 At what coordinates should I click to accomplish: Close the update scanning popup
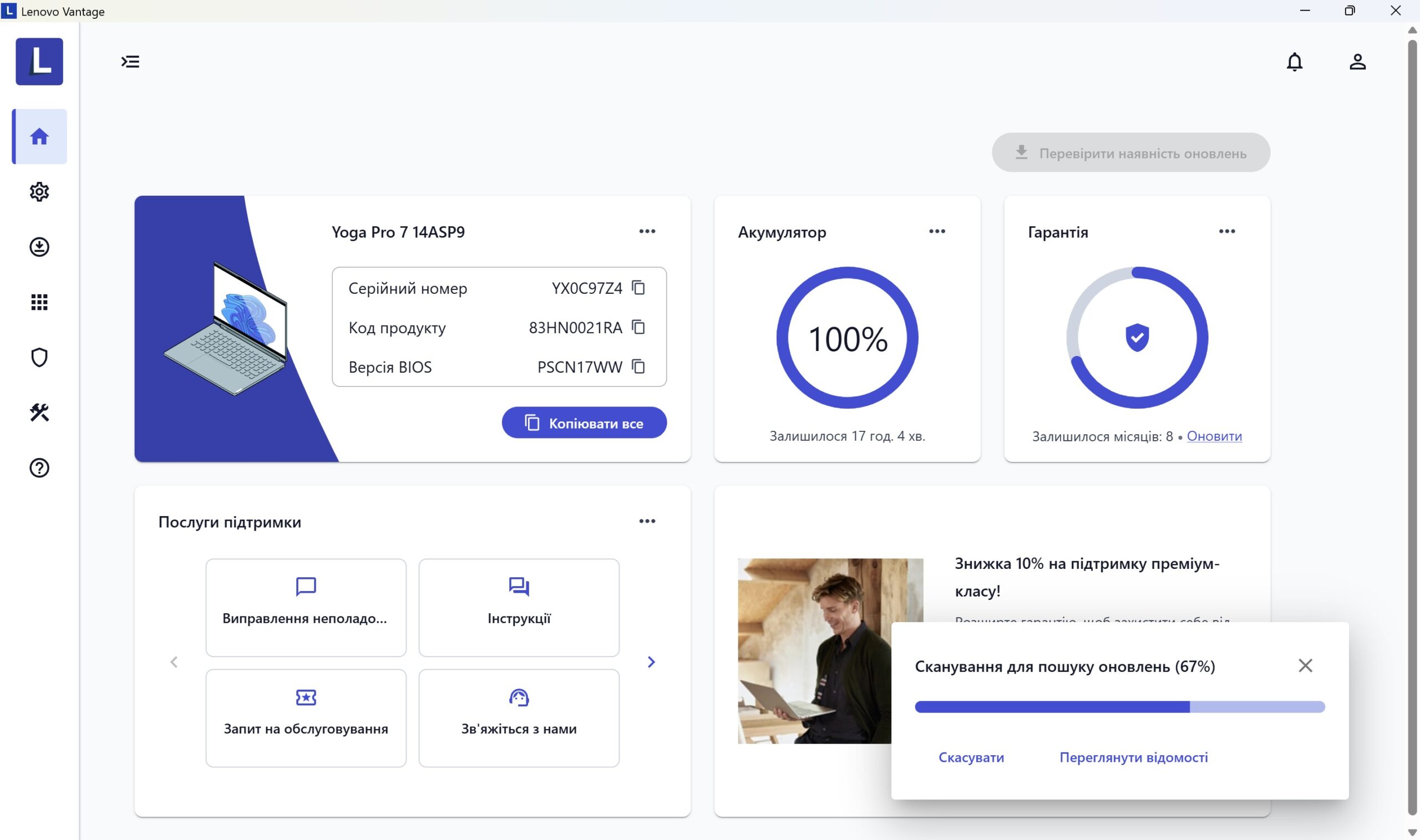1305,666
